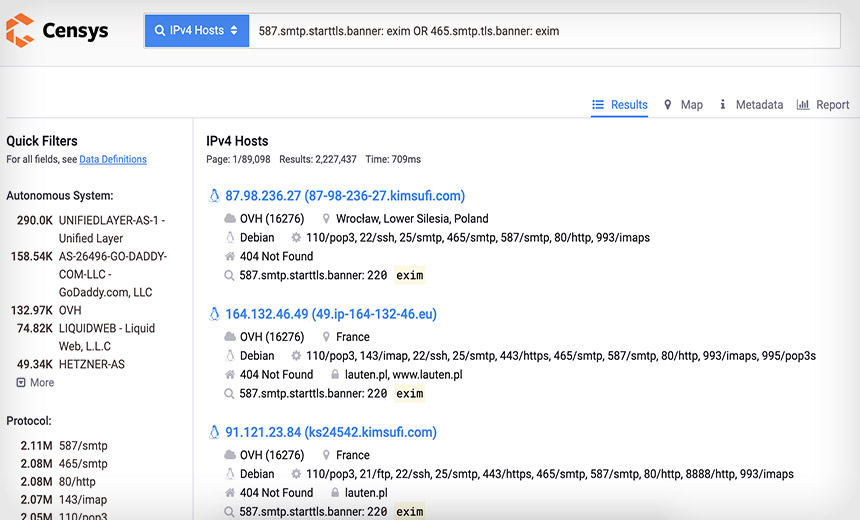This screenshot has height=520, width=860.
Task: Open host 164.132.46.49 result
Action: (x=331, y=314)
